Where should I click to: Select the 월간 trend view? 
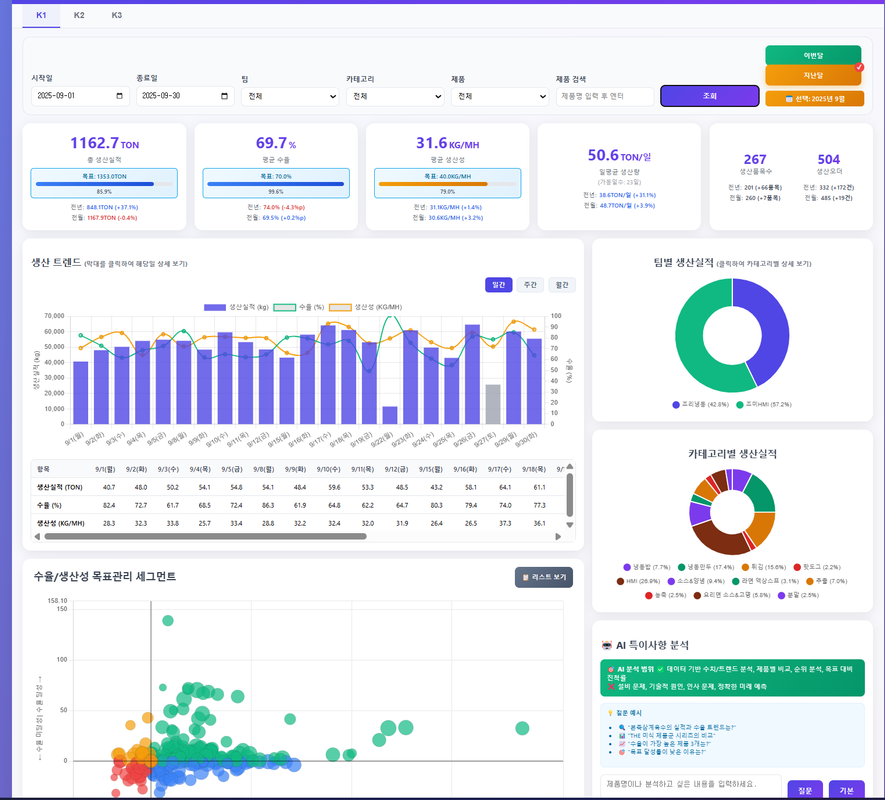tap(562, 285)
